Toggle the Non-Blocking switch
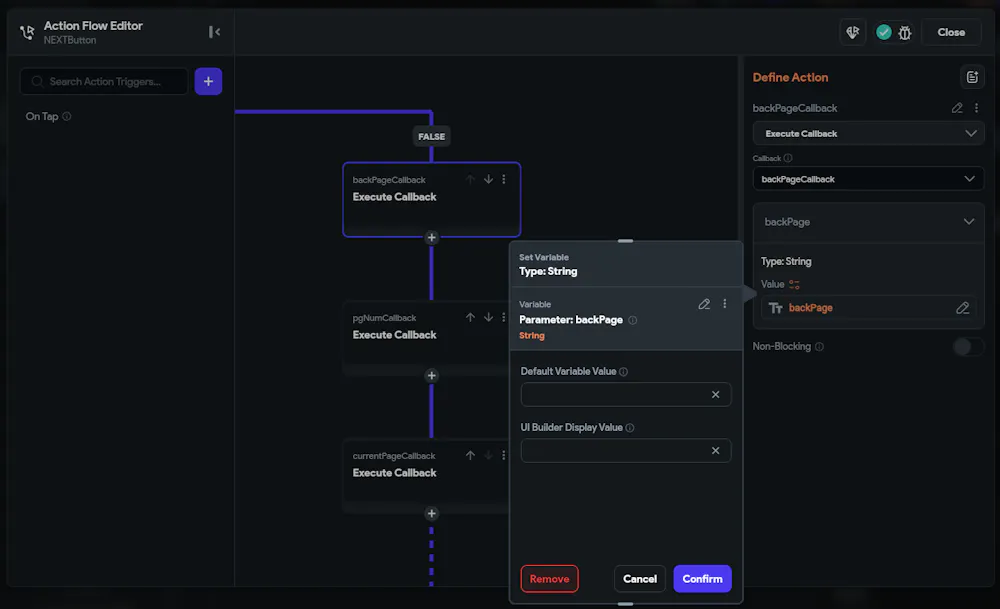The image size is (1000, 609). tap(967, 347)
